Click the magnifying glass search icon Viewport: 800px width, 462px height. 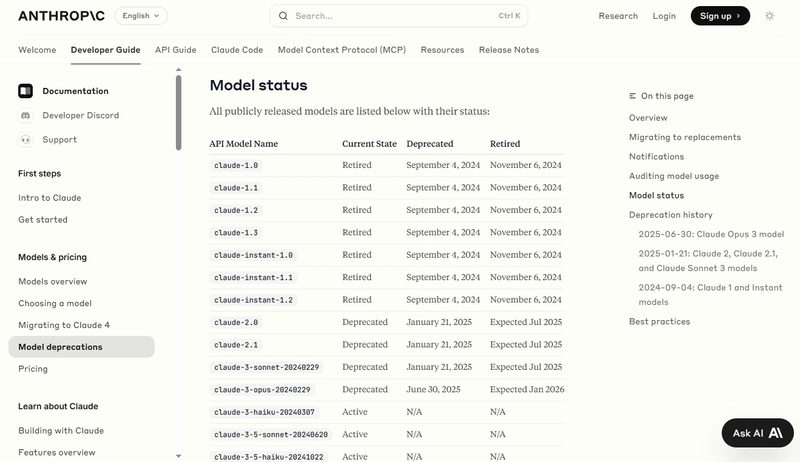[x=283, y=16]
